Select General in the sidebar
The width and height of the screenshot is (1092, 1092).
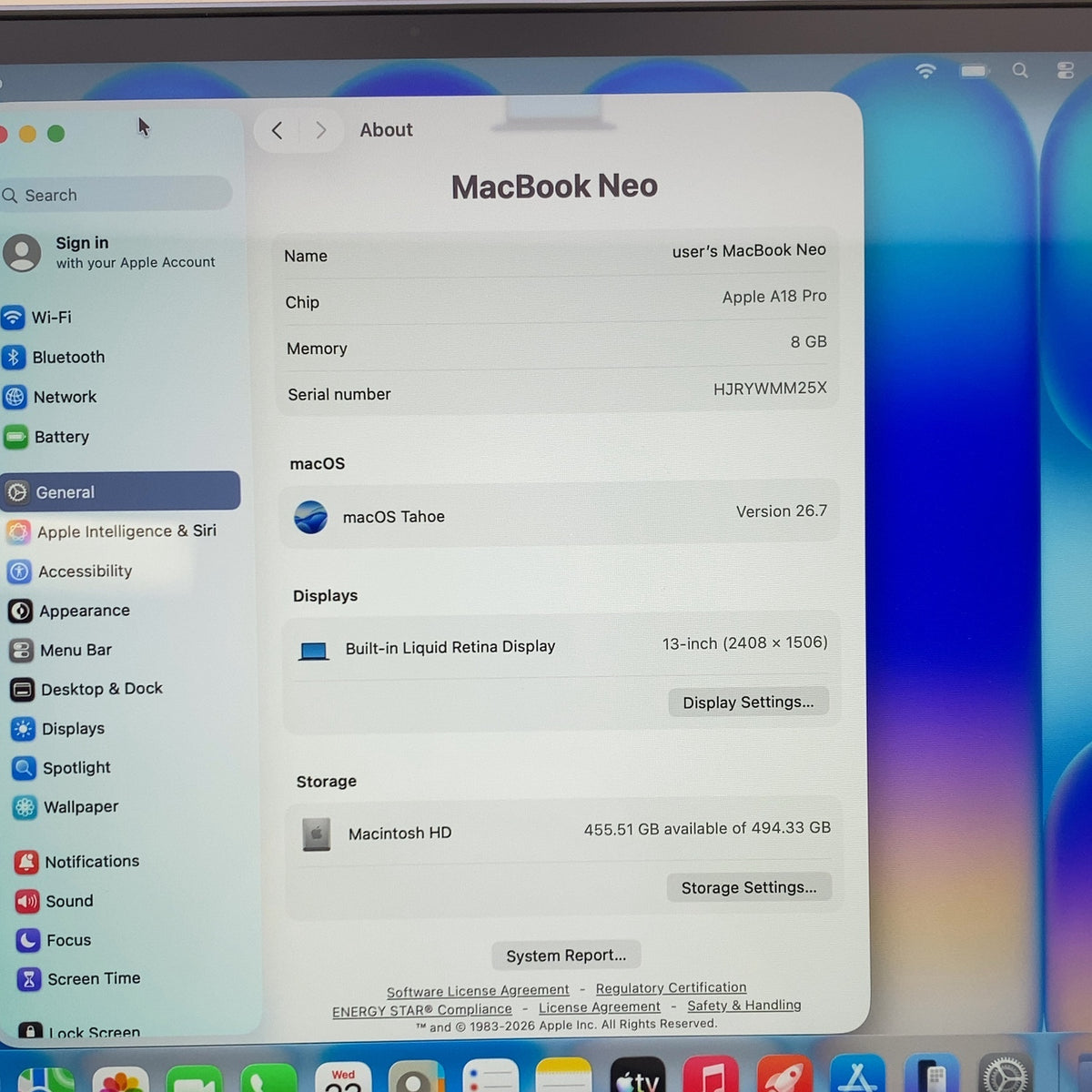pyautogui.click(x=120, y=491)
